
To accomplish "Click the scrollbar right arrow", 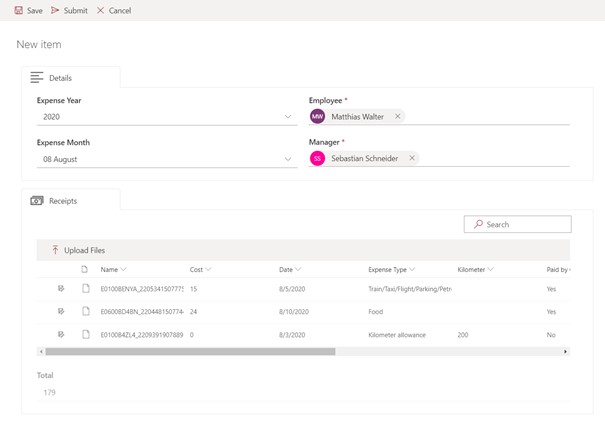I will (x=565, y=352).
